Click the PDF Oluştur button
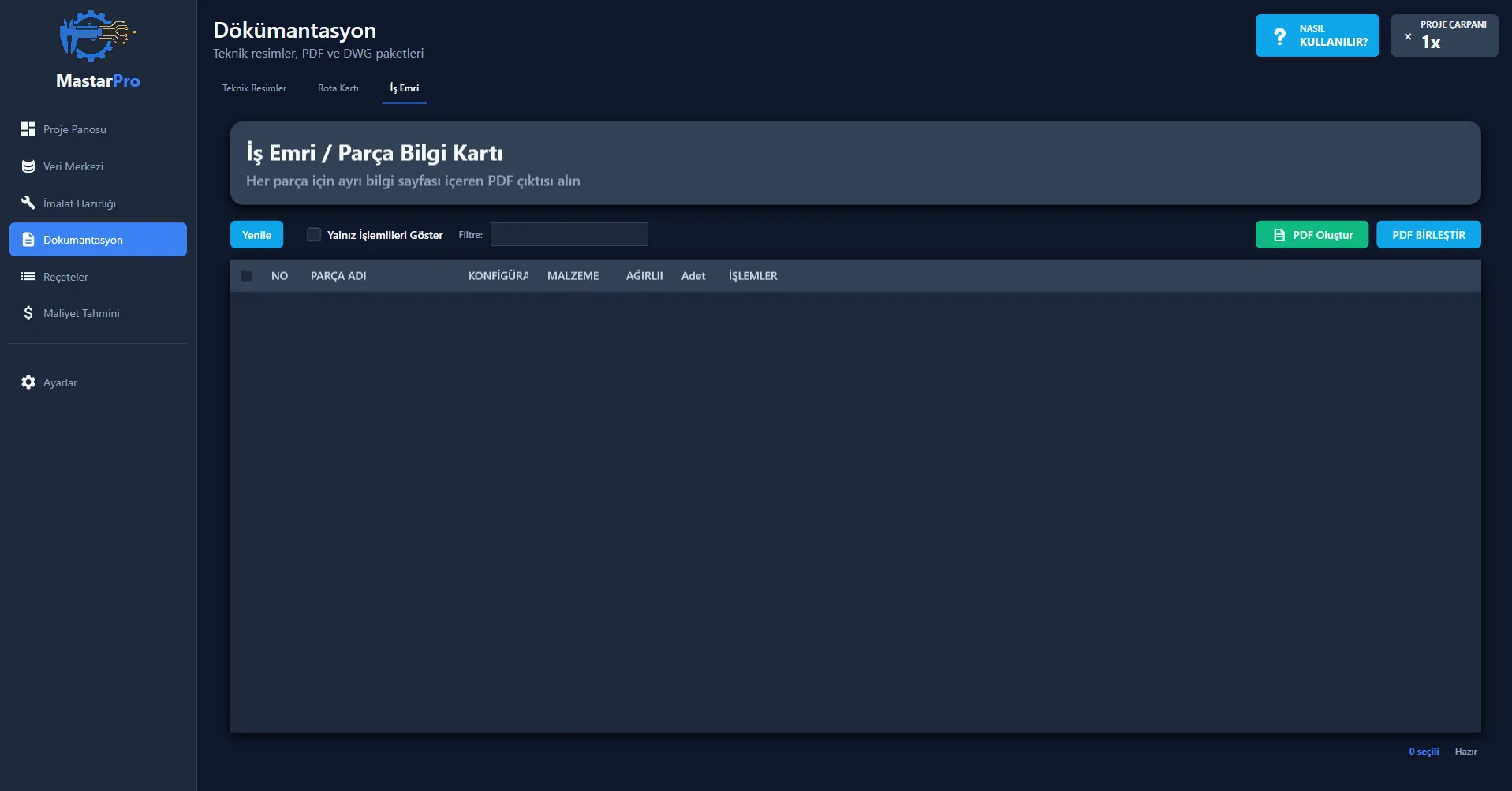1512x791 pixels. click(1312, 235)
